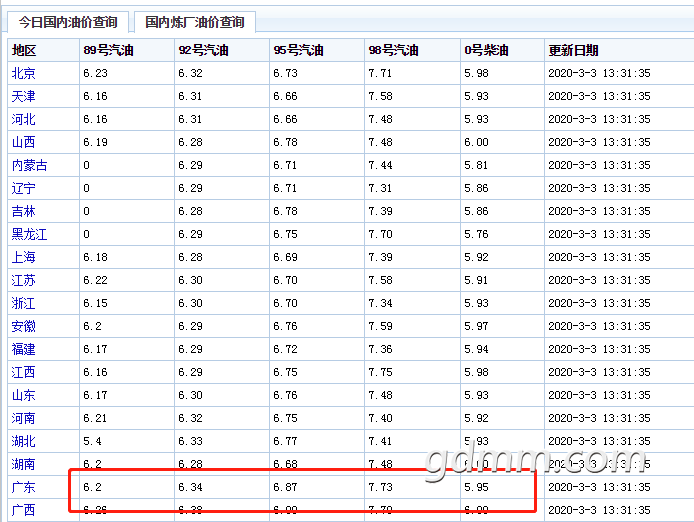Open the 湖北 region link

pos(23,441)
